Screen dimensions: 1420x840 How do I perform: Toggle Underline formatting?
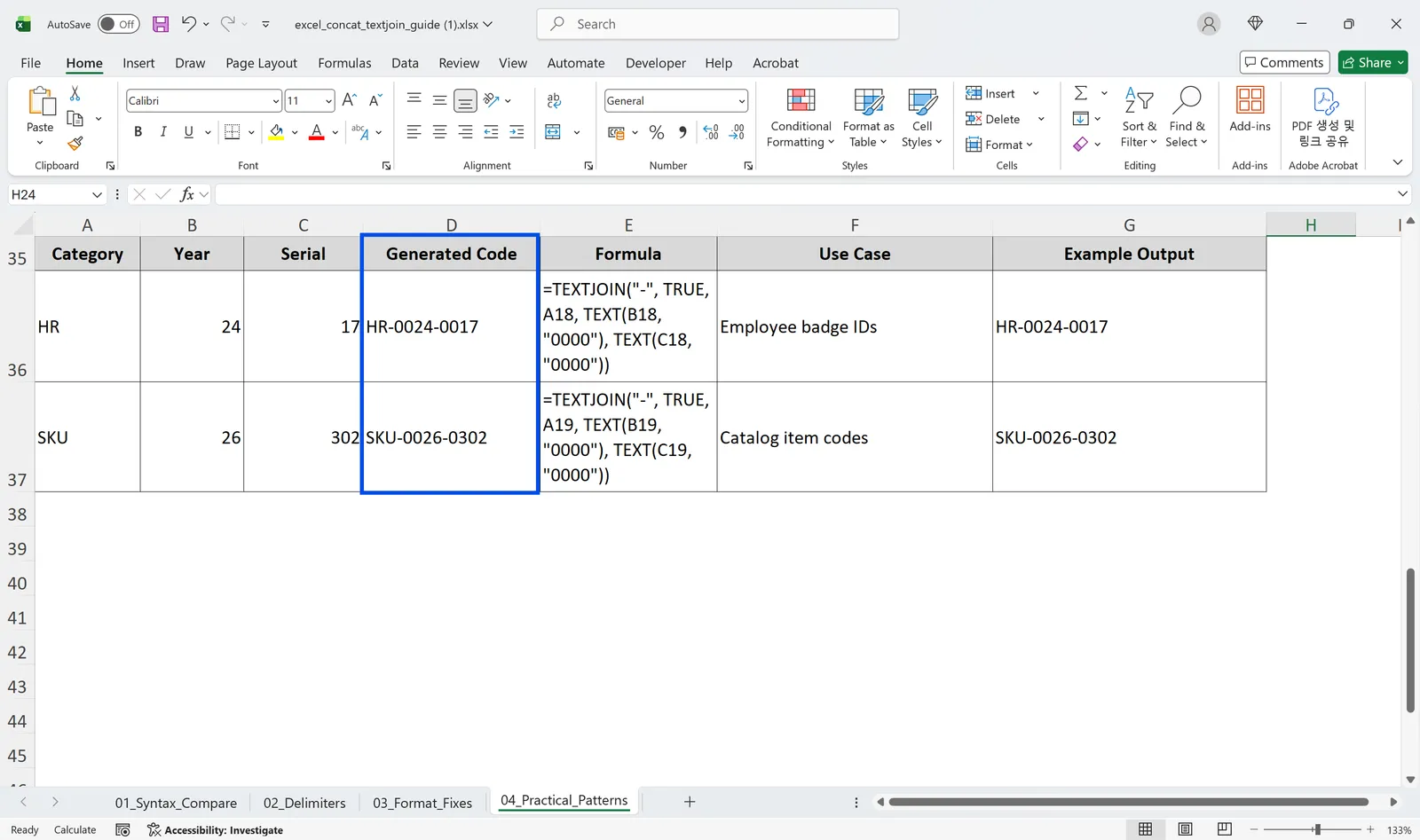(188, 132)
